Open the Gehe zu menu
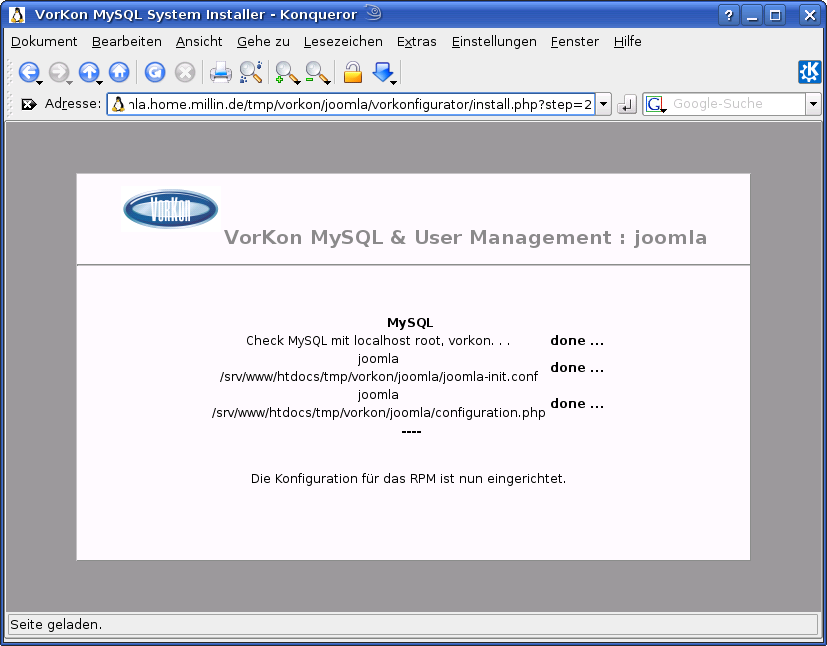 263,42
